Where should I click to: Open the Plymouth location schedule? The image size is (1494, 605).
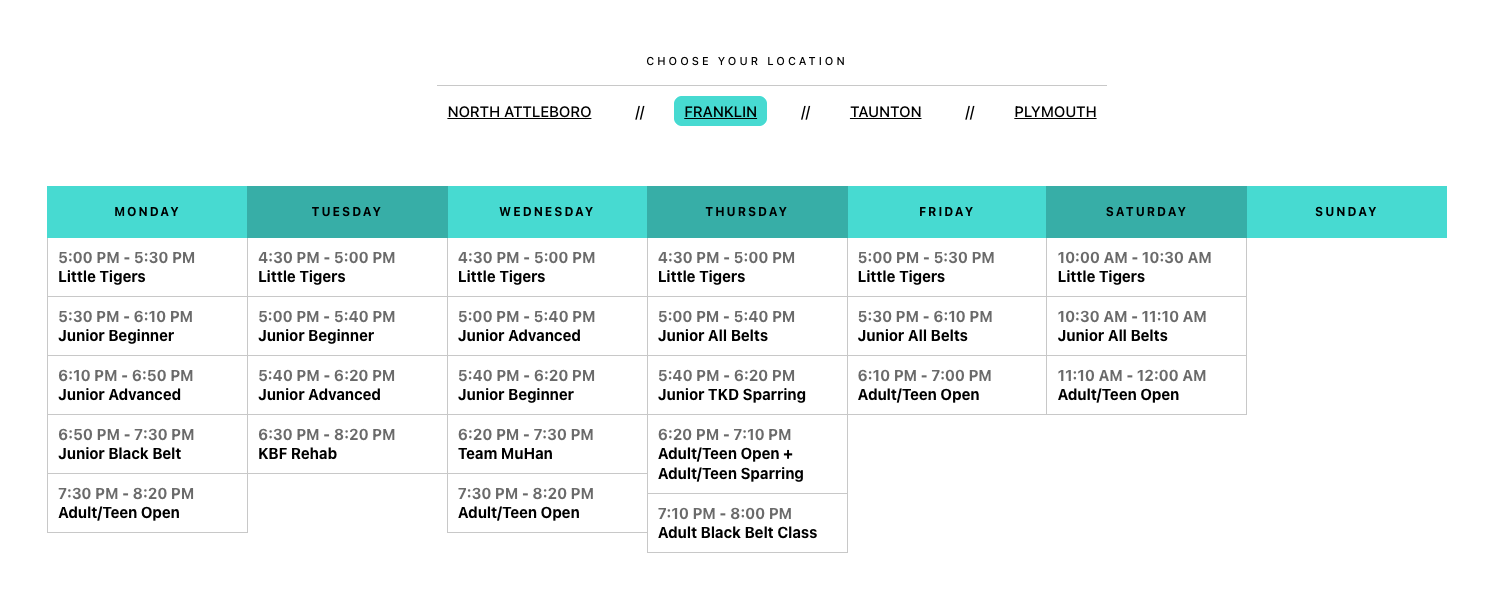click(1055, 112)
